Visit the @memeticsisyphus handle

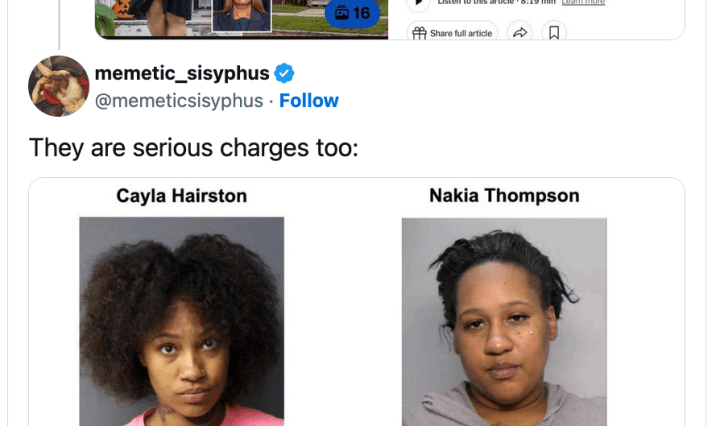[x=179, y=101]
